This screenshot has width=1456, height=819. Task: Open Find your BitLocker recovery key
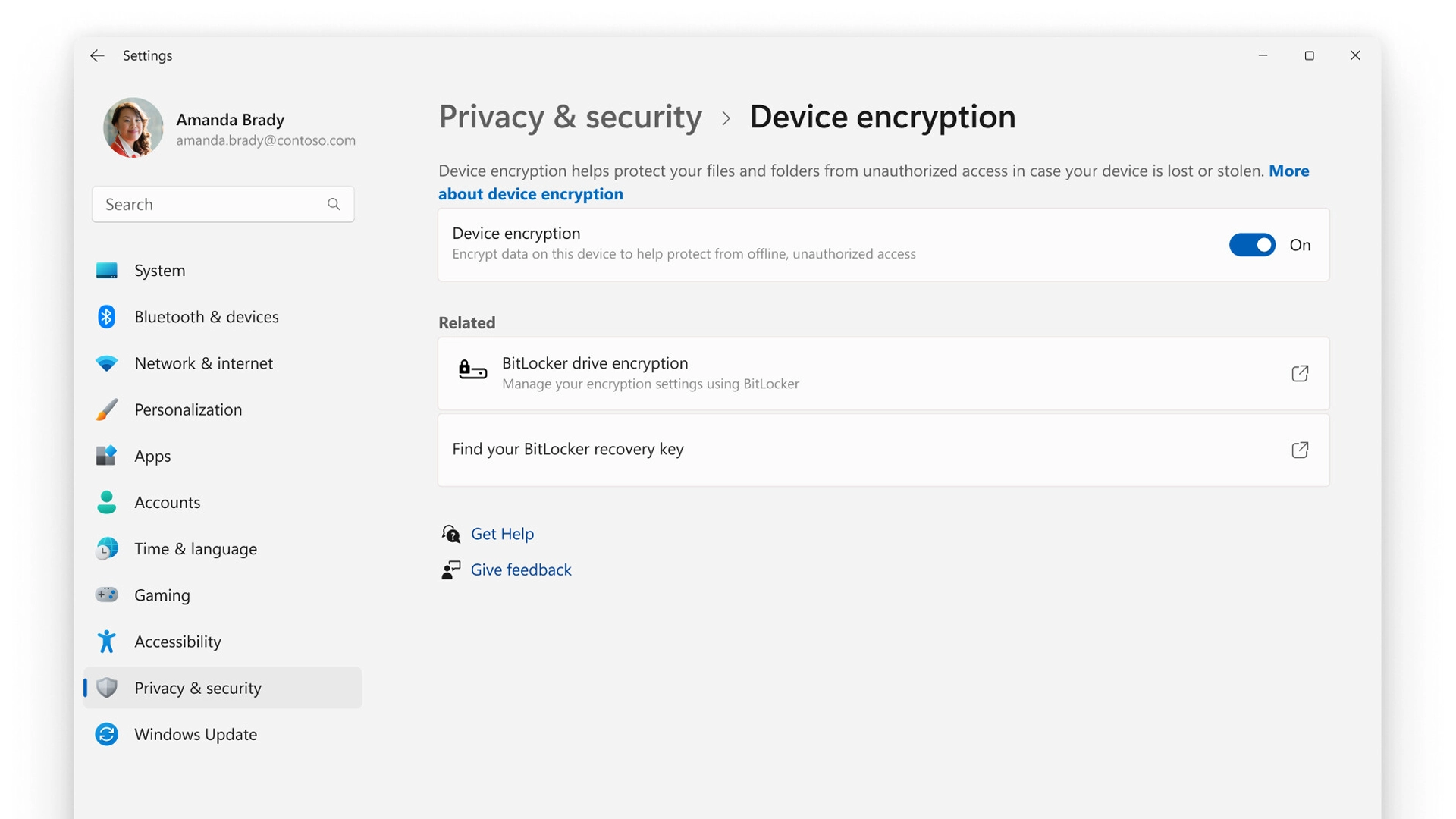(1300, 450)
